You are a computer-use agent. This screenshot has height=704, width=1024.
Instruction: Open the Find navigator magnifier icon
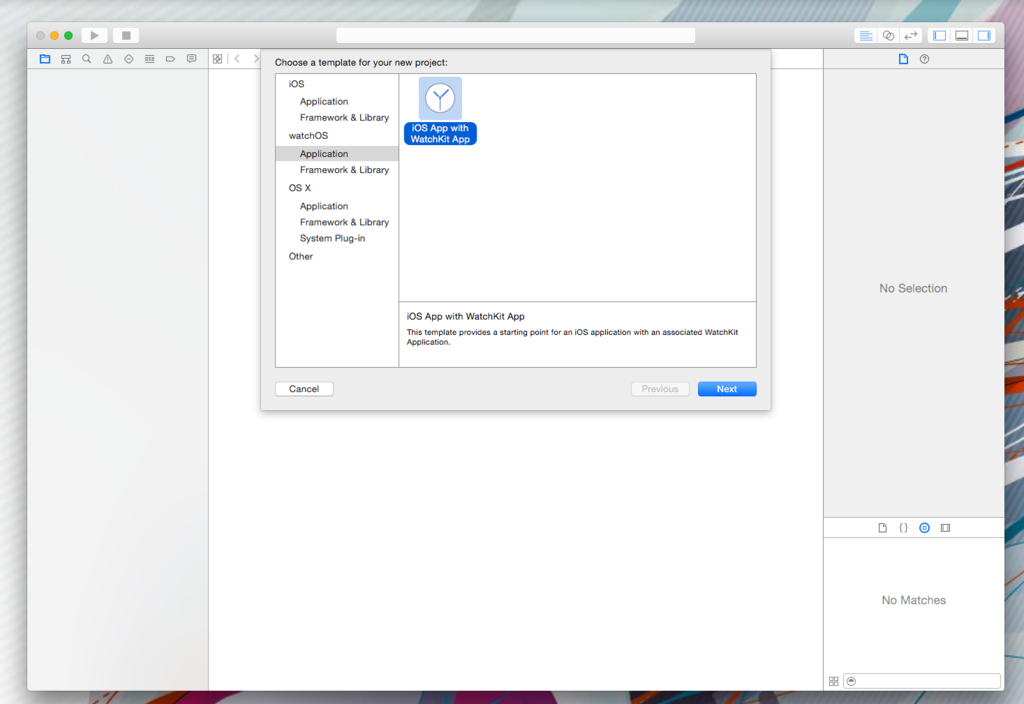pyautogui.click(x=87, y=59)
